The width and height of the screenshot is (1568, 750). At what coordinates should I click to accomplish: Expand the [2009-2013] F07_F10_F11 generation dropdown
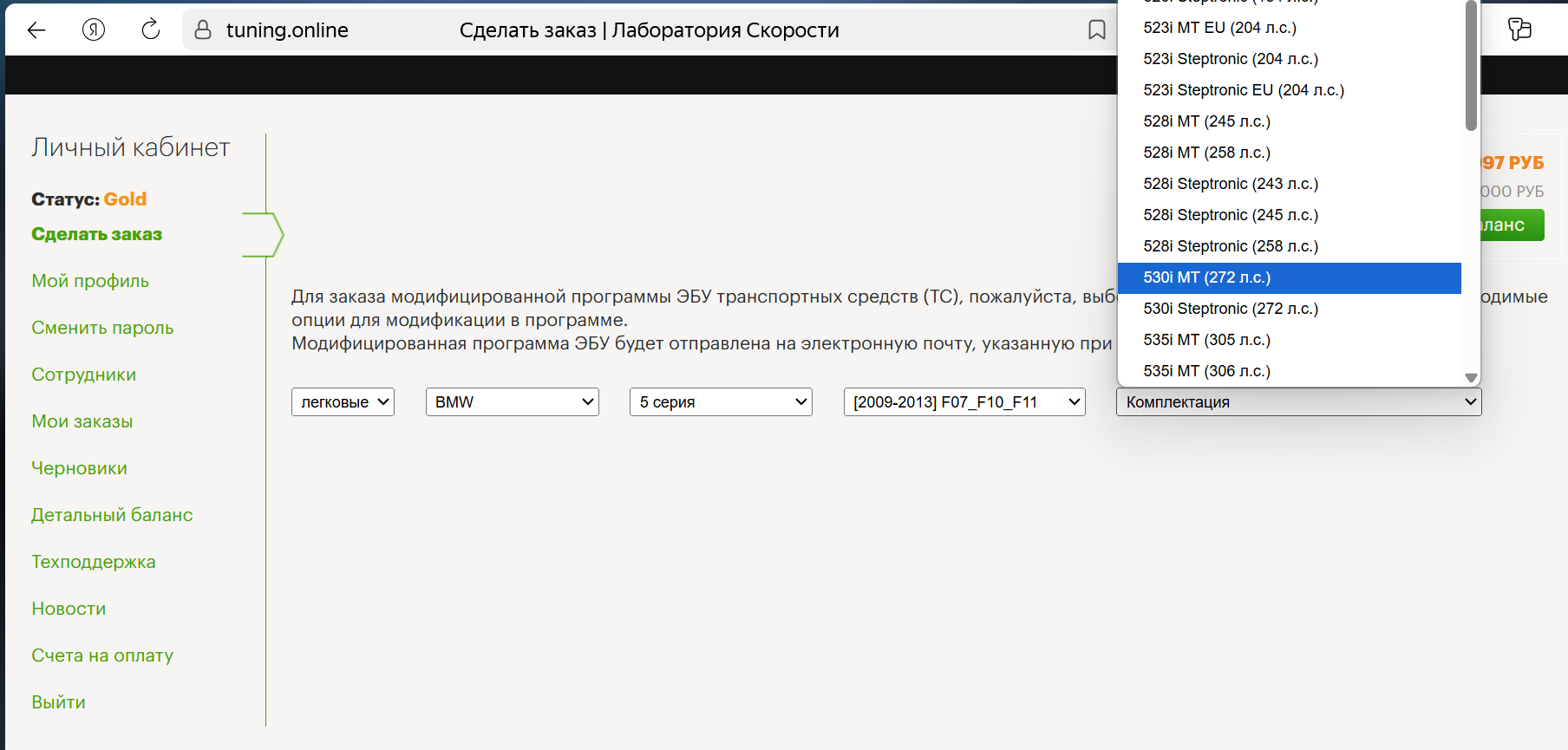pyautogui.click(x=964, y=401)
